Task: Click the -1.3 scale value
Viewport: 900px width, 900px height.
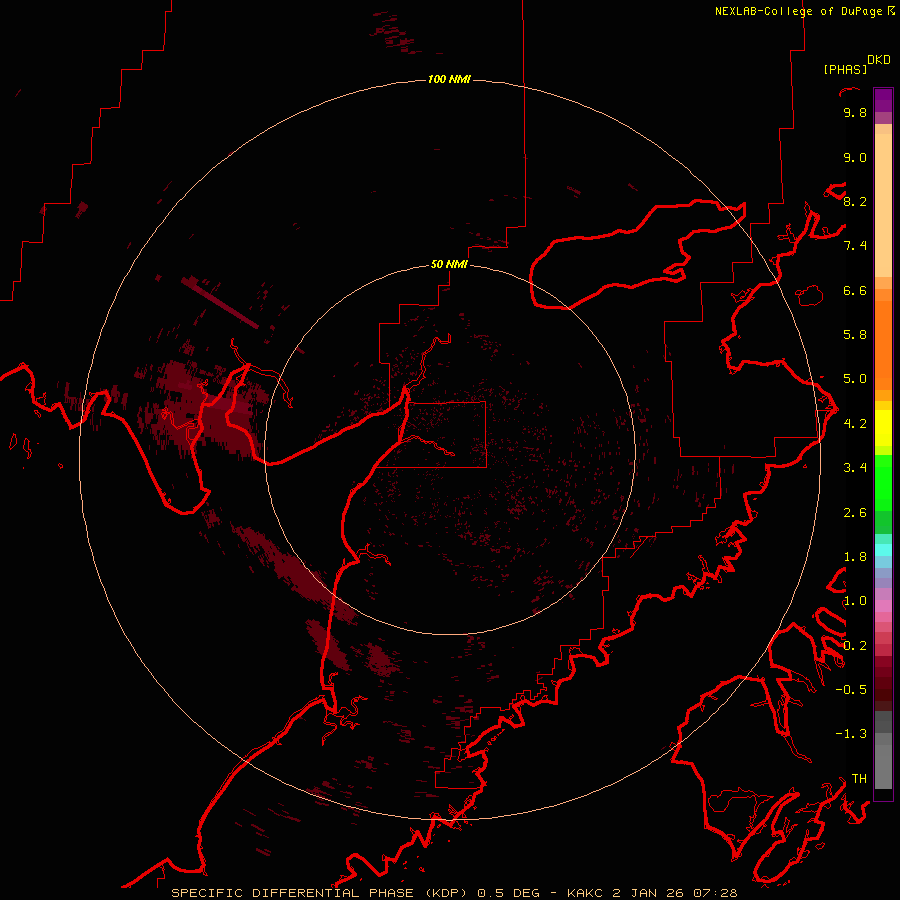Action: click(851, 734)
